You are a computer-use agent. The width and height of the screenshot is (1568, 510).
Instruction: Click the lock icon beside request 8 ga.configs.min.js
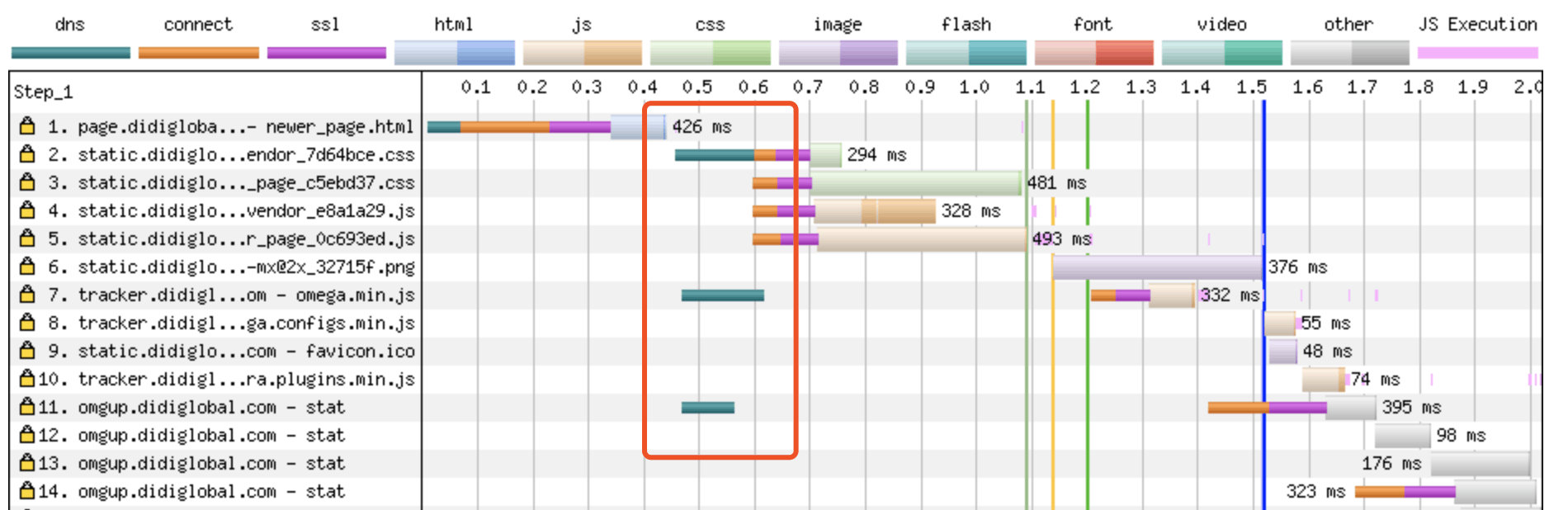[x=27, y=323]
